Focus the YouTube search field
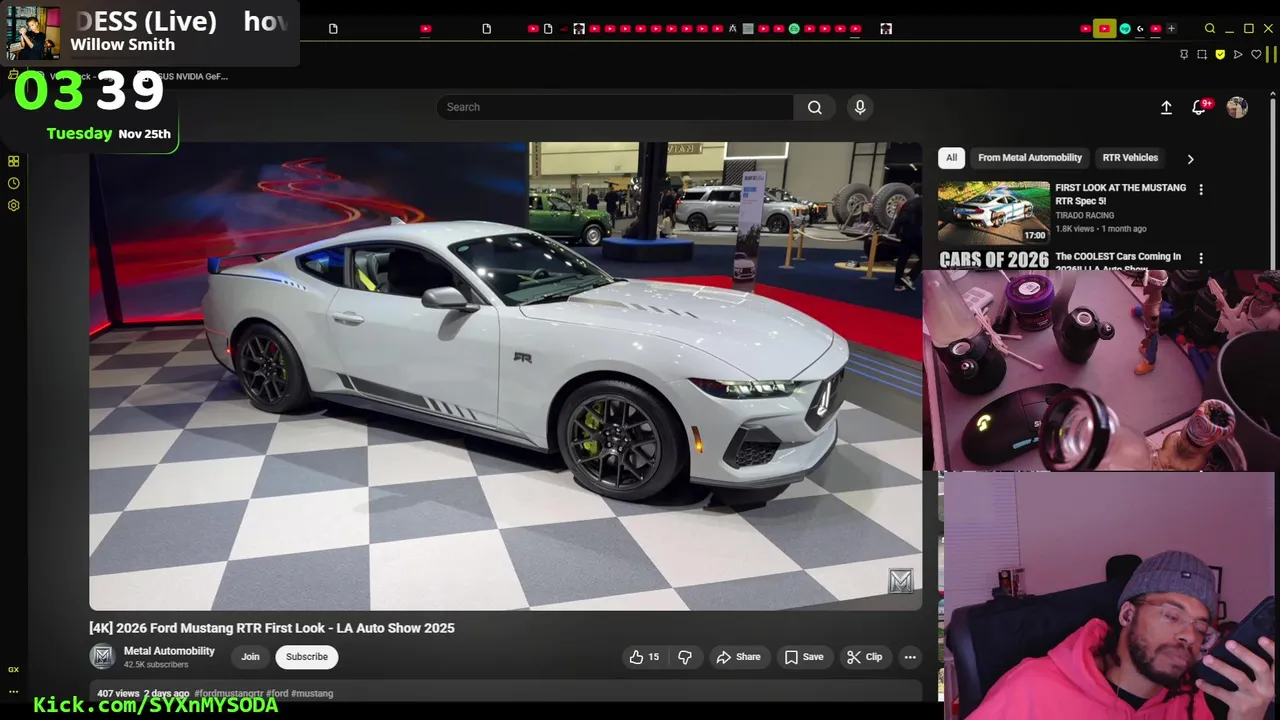 click(x=615, y=107)
